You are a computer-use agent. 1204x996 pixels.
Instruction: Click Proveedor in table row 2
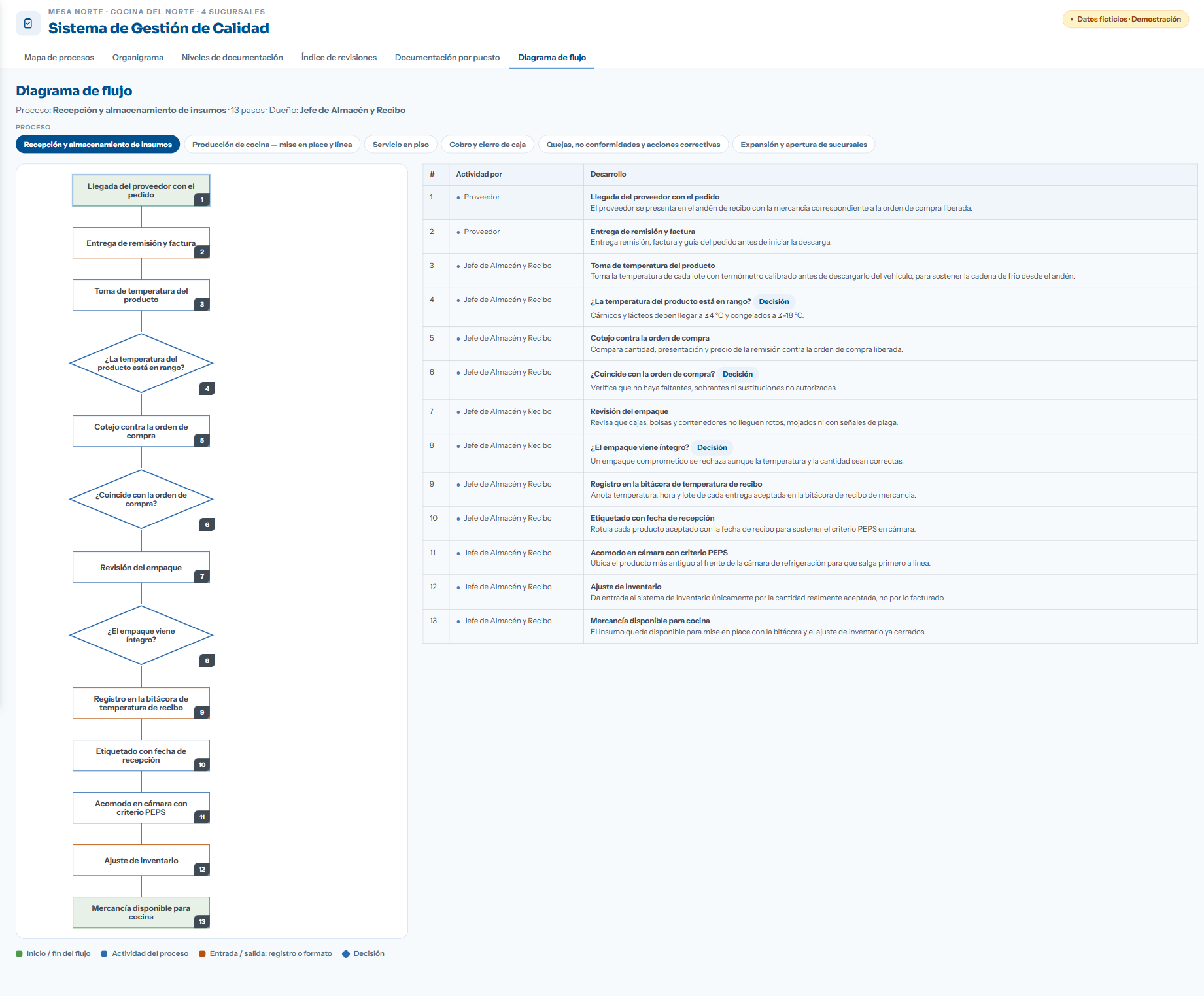pyautogui.click(x=482, y=232)
